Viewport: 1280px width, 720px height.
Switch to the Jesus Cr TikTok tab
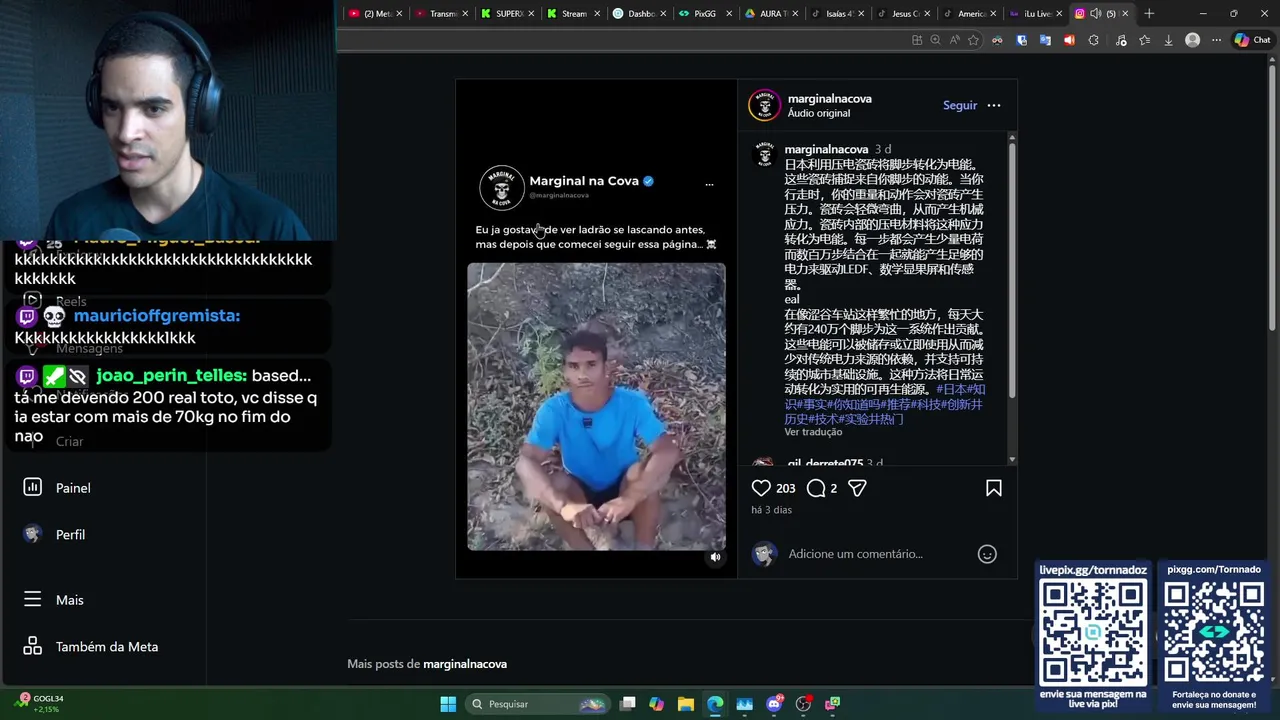click(904, 14)
